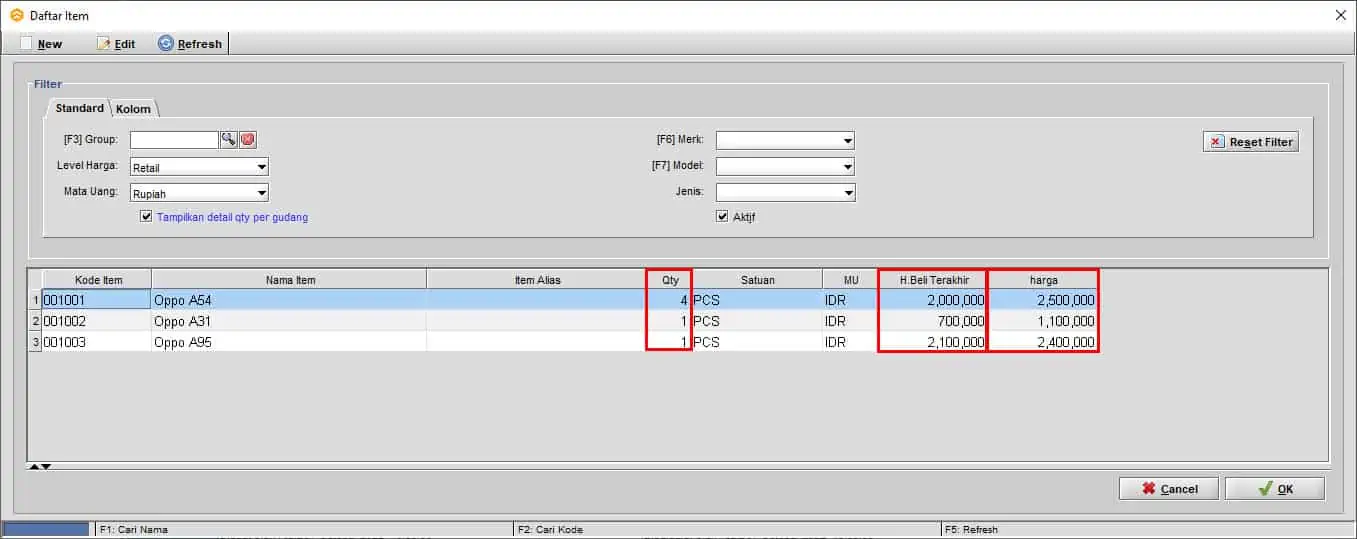Switch to the Standard filter tab
This screenshot has width=1357, height=539.
click(x=79, y=108)
